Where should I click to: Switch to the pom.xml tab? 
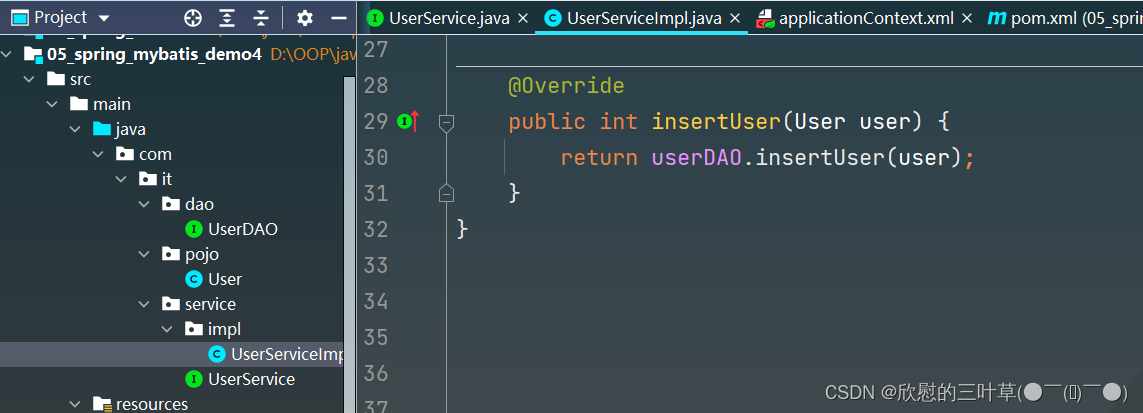click(1064, 18)
